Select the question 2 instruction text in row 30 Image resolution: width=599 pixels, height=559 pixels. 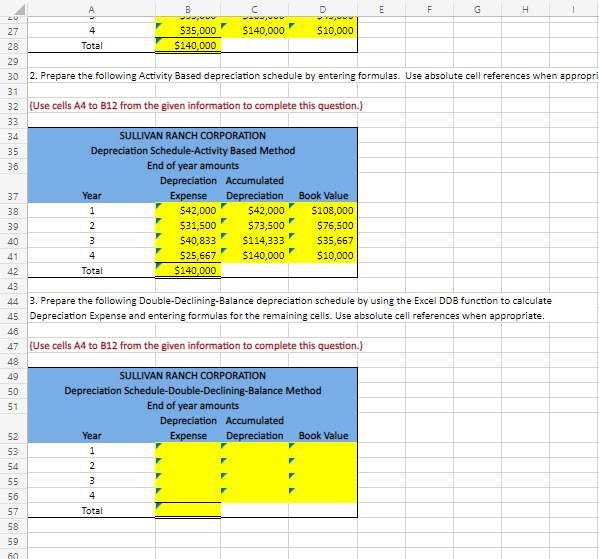(313, 76)
